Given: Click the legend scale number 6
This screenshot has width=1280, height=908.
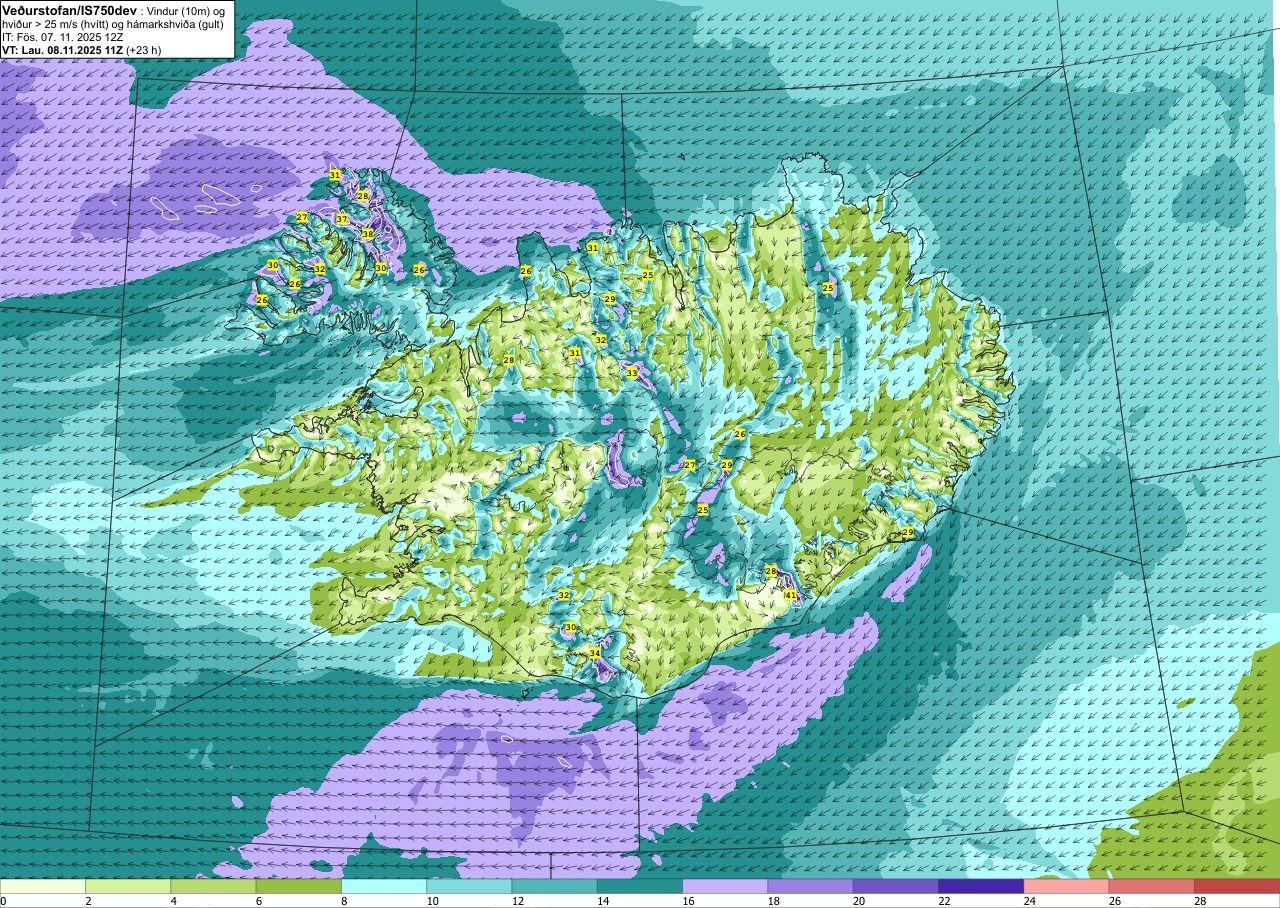Looking at the screenshot, I should [259, 900].
